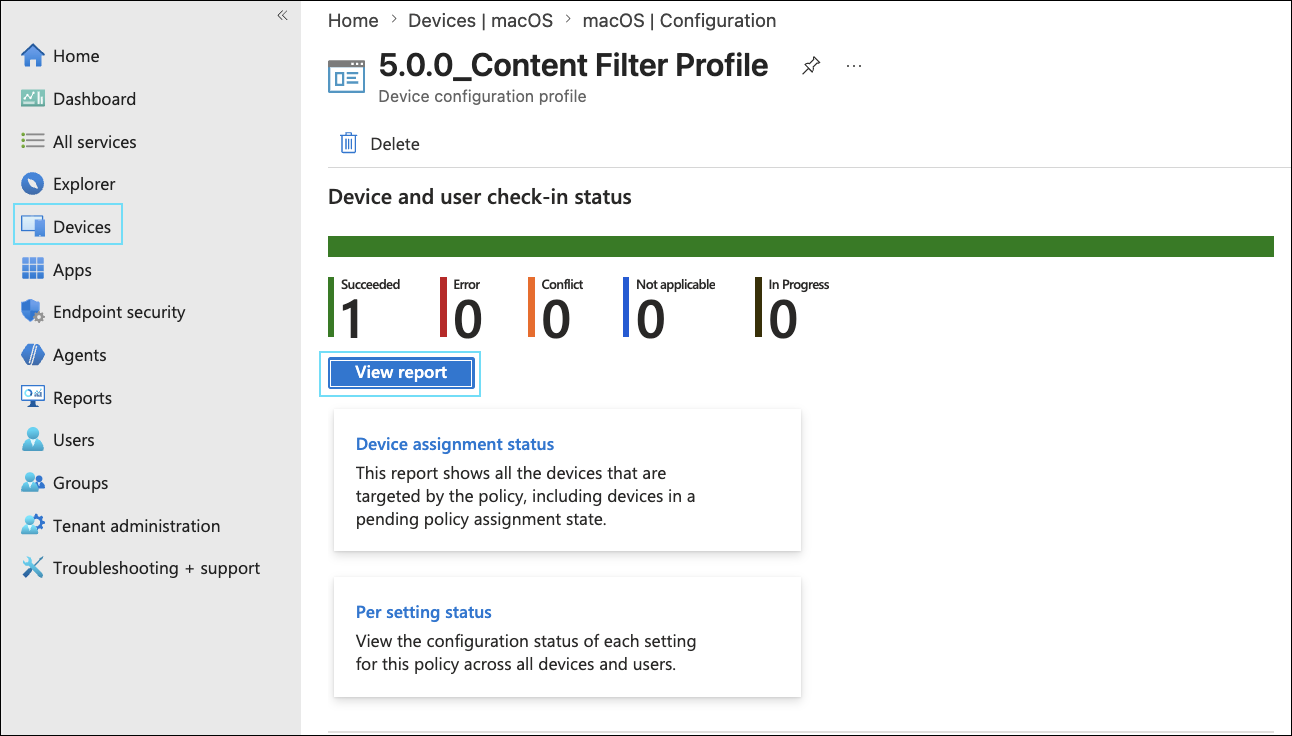
Task: Open Device assignment status report
Action: (x=455, y=444)
